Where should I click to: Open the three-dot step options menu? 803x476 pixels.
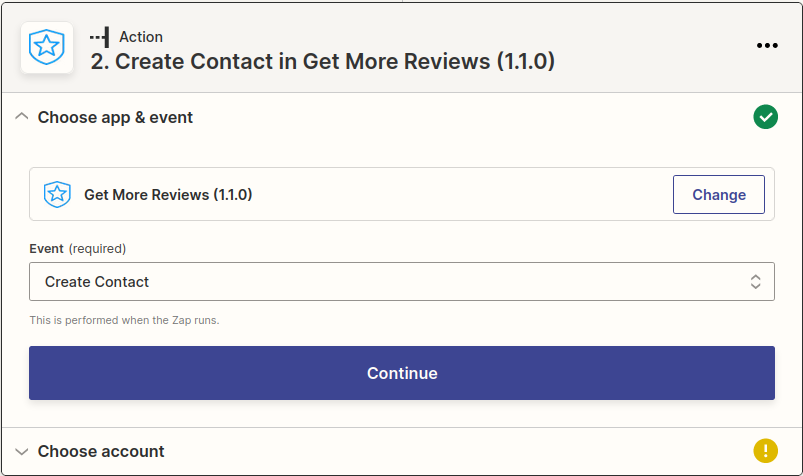(x=767, y=46)
